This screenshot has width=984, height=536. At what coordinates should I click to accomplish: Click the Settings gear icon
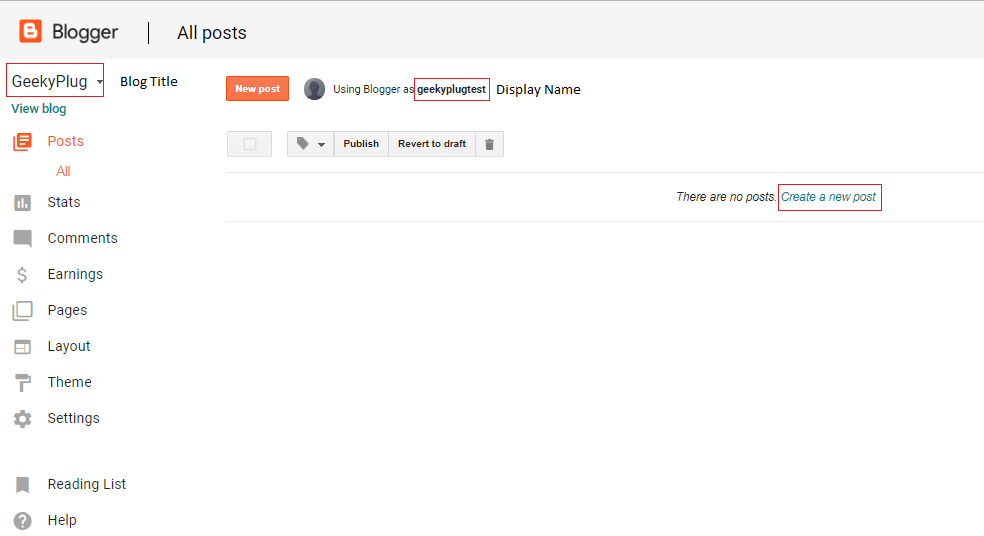tap(22, 419)
